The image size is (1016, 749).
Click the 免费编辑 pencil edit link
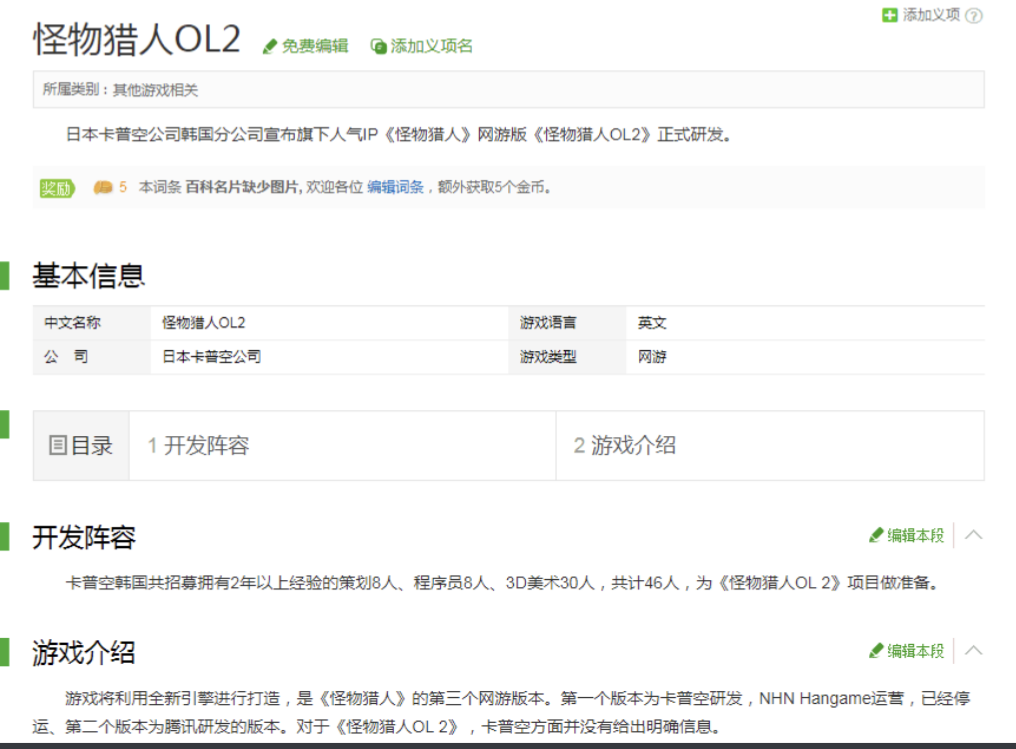(x=306, y=46)
